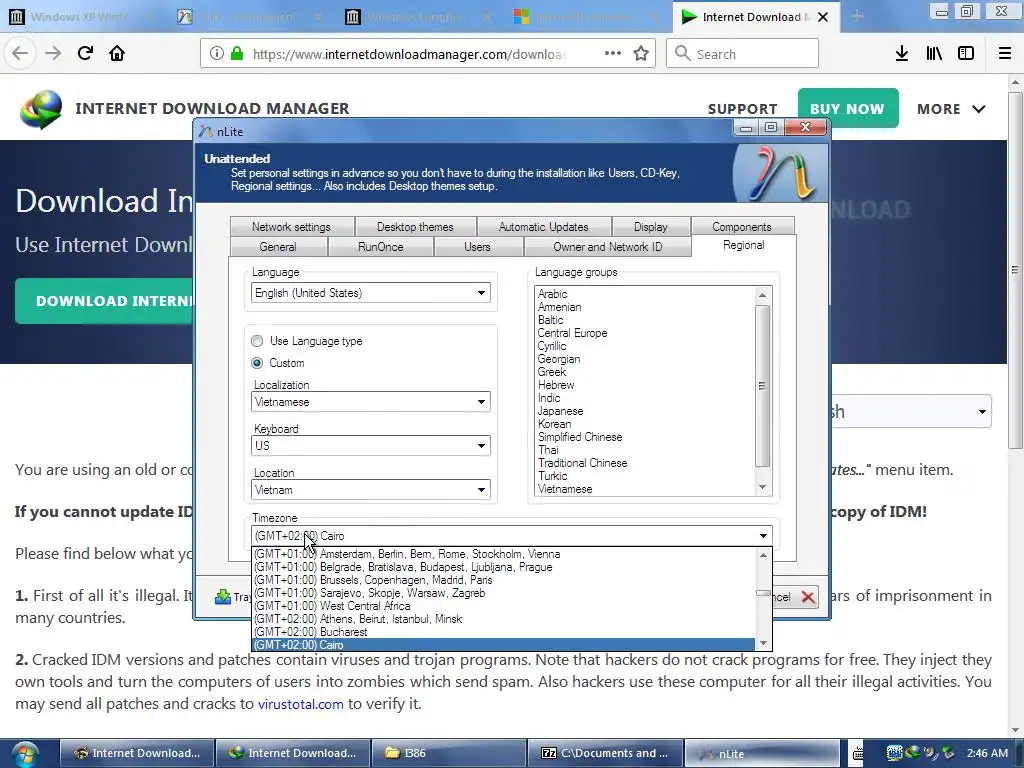Click the browser page vertical scrollbar thumb

click(1015, 270)
